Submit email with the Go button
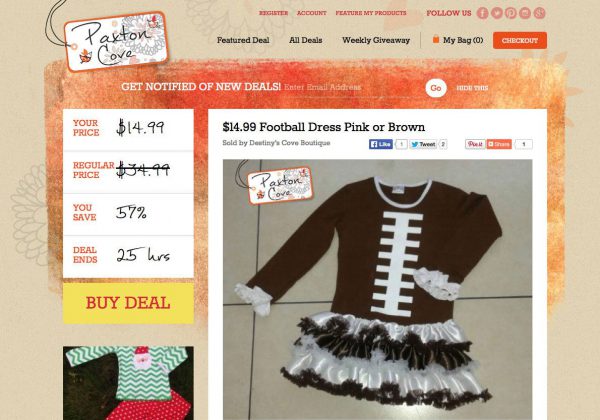This screenshot has width=600, height=420. click(436, 88)
